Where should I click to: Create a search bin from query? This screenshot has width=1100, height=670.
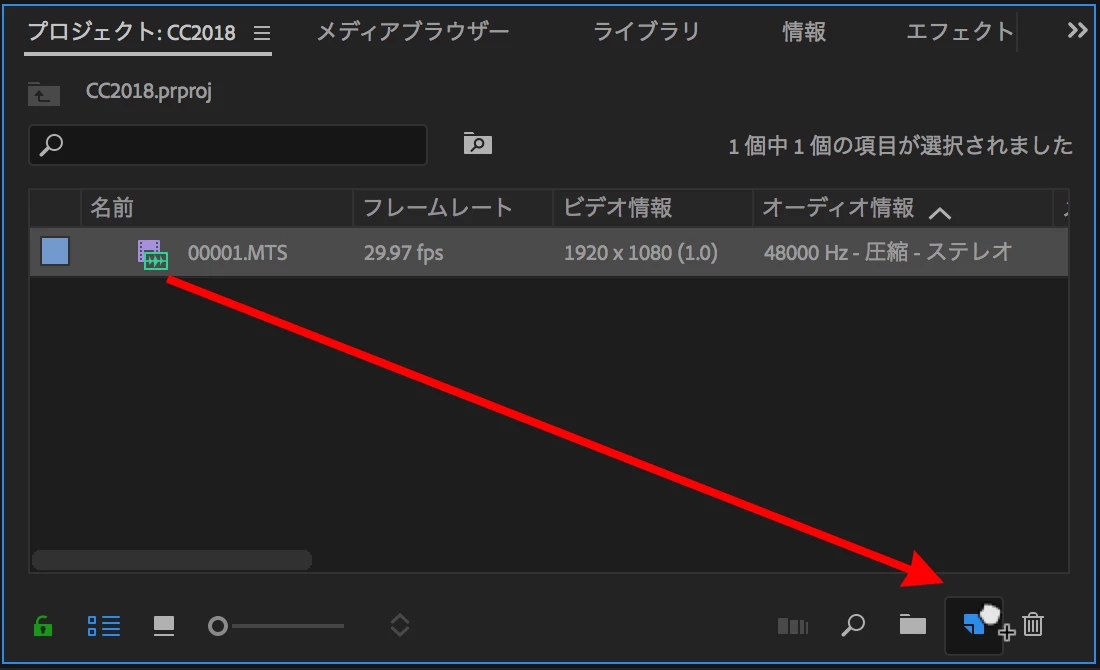pyautogui.click(x=477, y=143)
